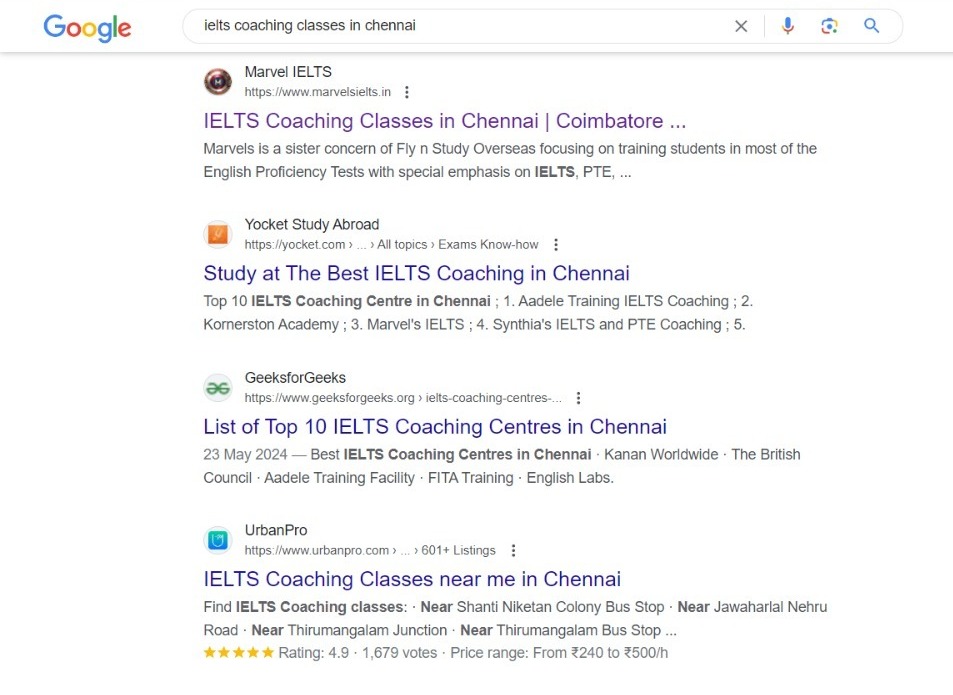
Task: Click the magnifying glass search button
Action: (872, 26)
